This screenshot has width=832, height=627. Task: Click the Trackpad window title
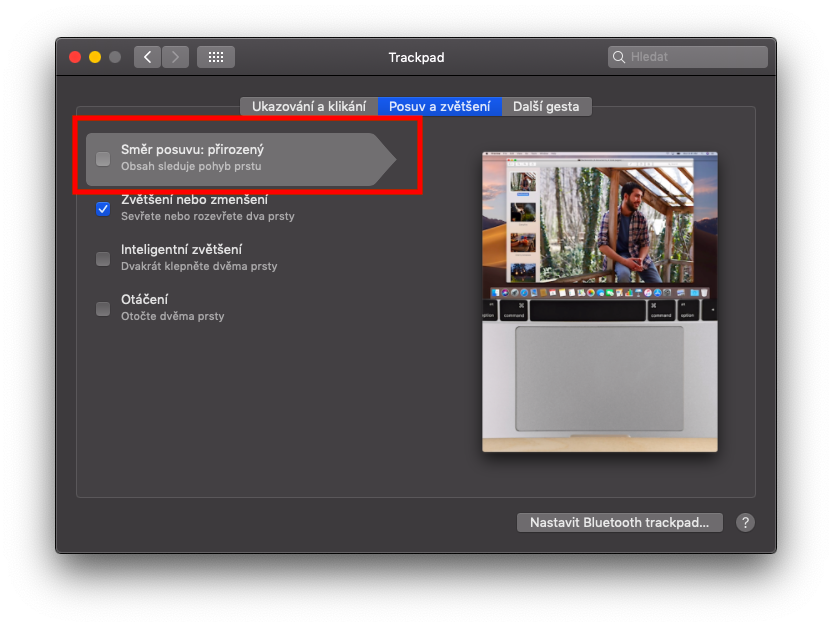[416, 57]
